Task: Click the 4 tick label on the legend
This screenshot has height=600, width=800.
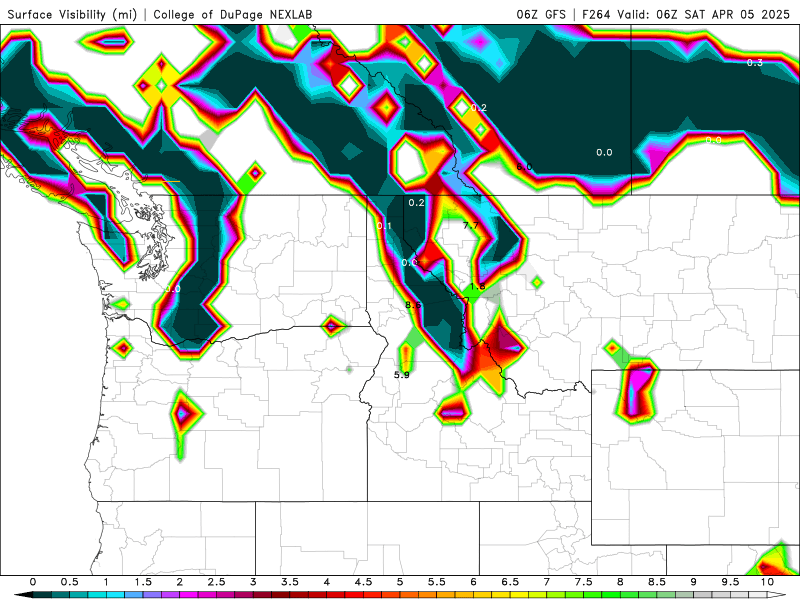Action: 327,582
